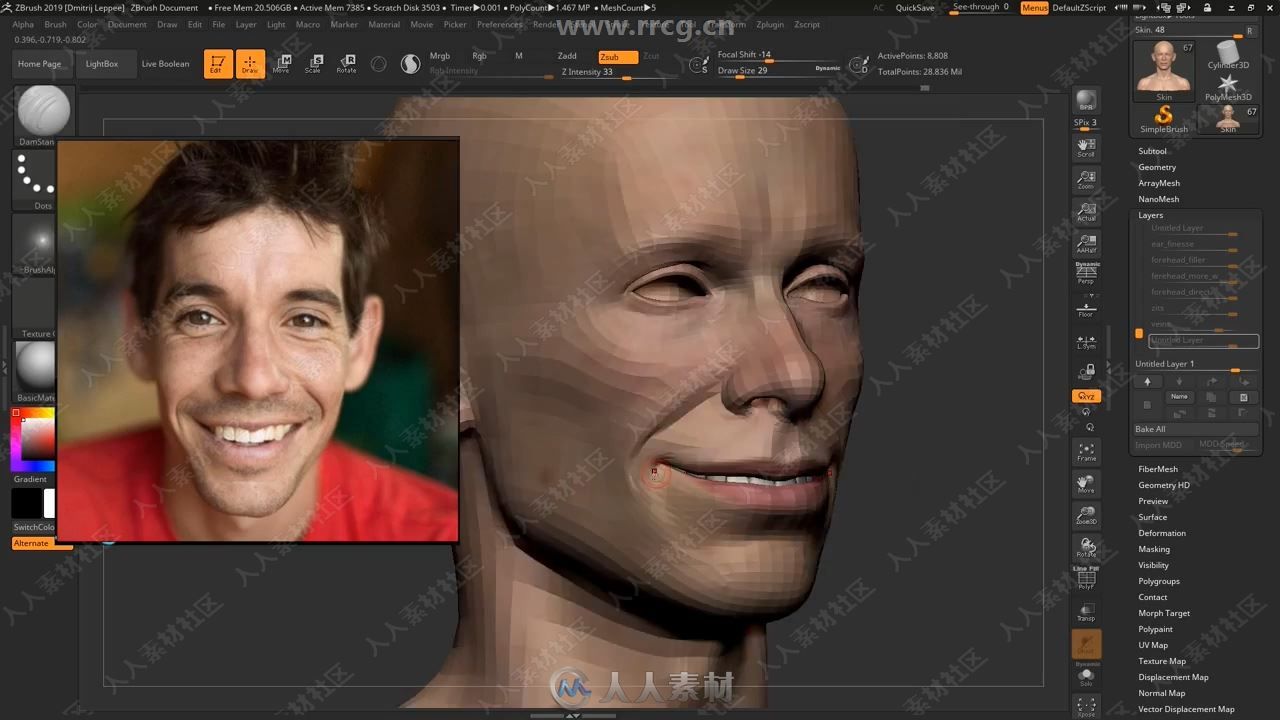1280x720 pixels.
Task: Enable Rgb mode
Action: [480, 56]
